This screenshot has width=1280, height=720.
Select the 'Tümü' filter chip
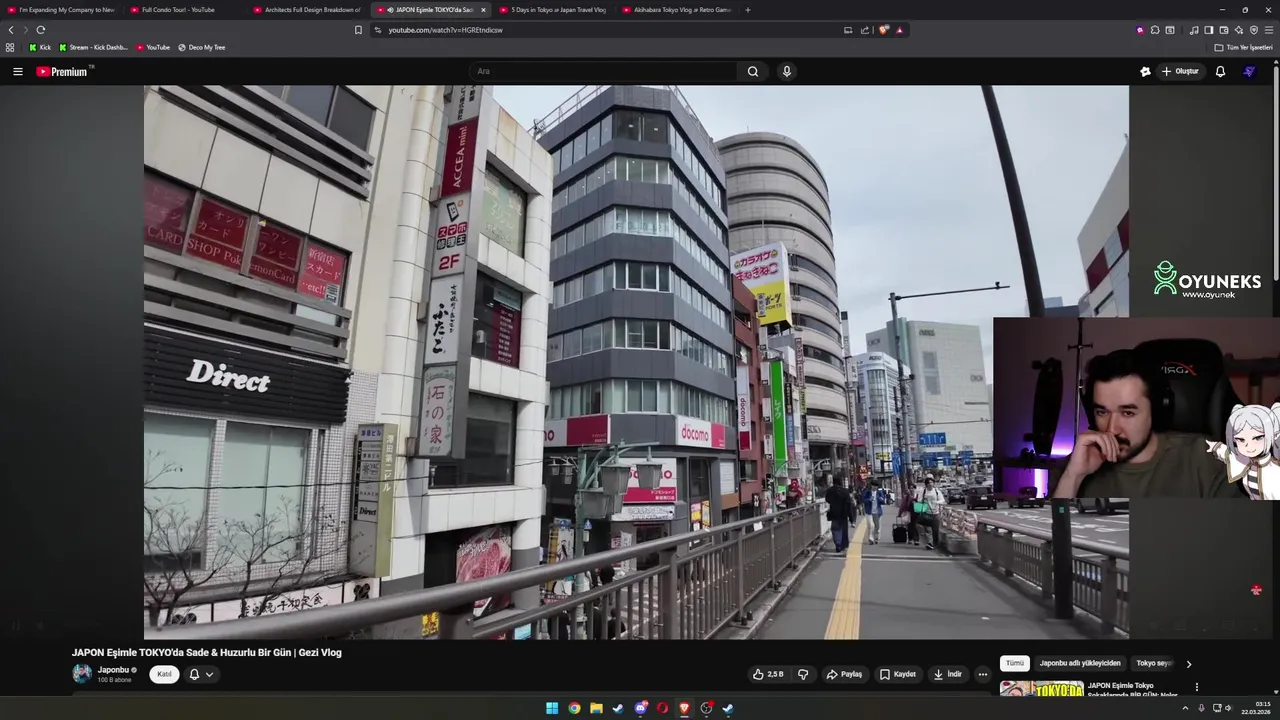1015,663
